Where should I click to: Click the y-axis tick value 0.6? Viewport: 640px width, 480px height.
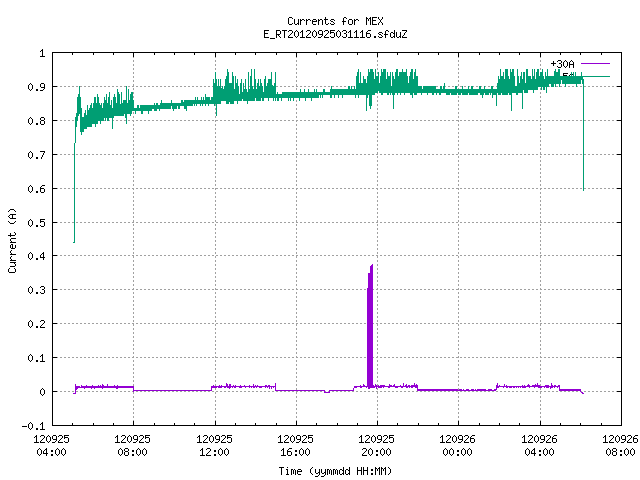(36, 189)
